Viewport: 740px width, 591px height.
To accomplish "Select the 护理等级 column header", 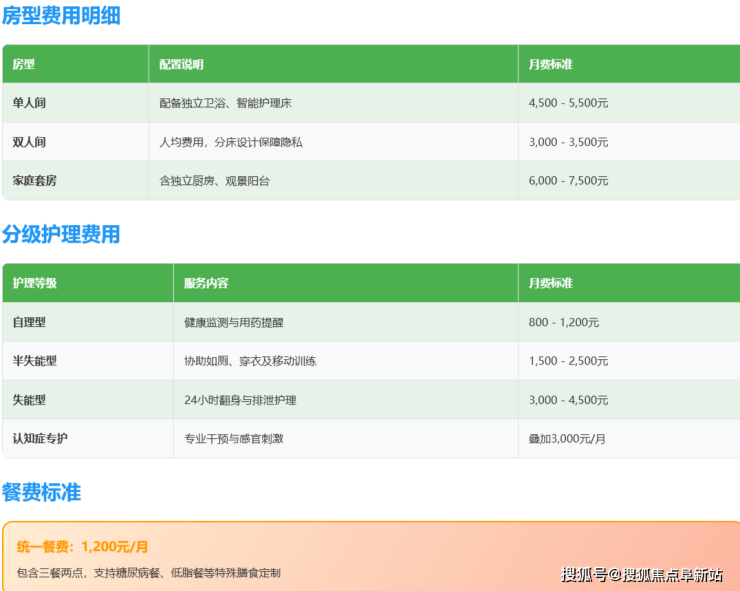I will (35, 283).
